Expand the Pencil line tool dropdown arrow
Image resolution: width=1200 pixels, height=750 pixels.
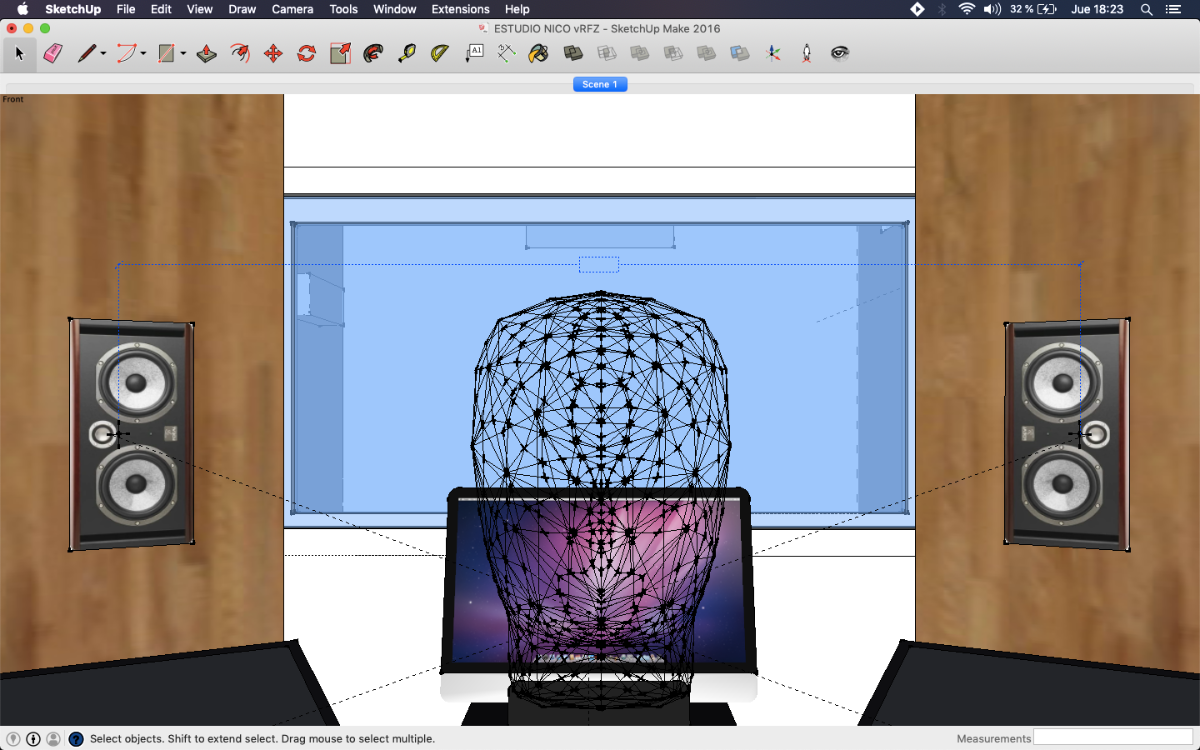103,54
